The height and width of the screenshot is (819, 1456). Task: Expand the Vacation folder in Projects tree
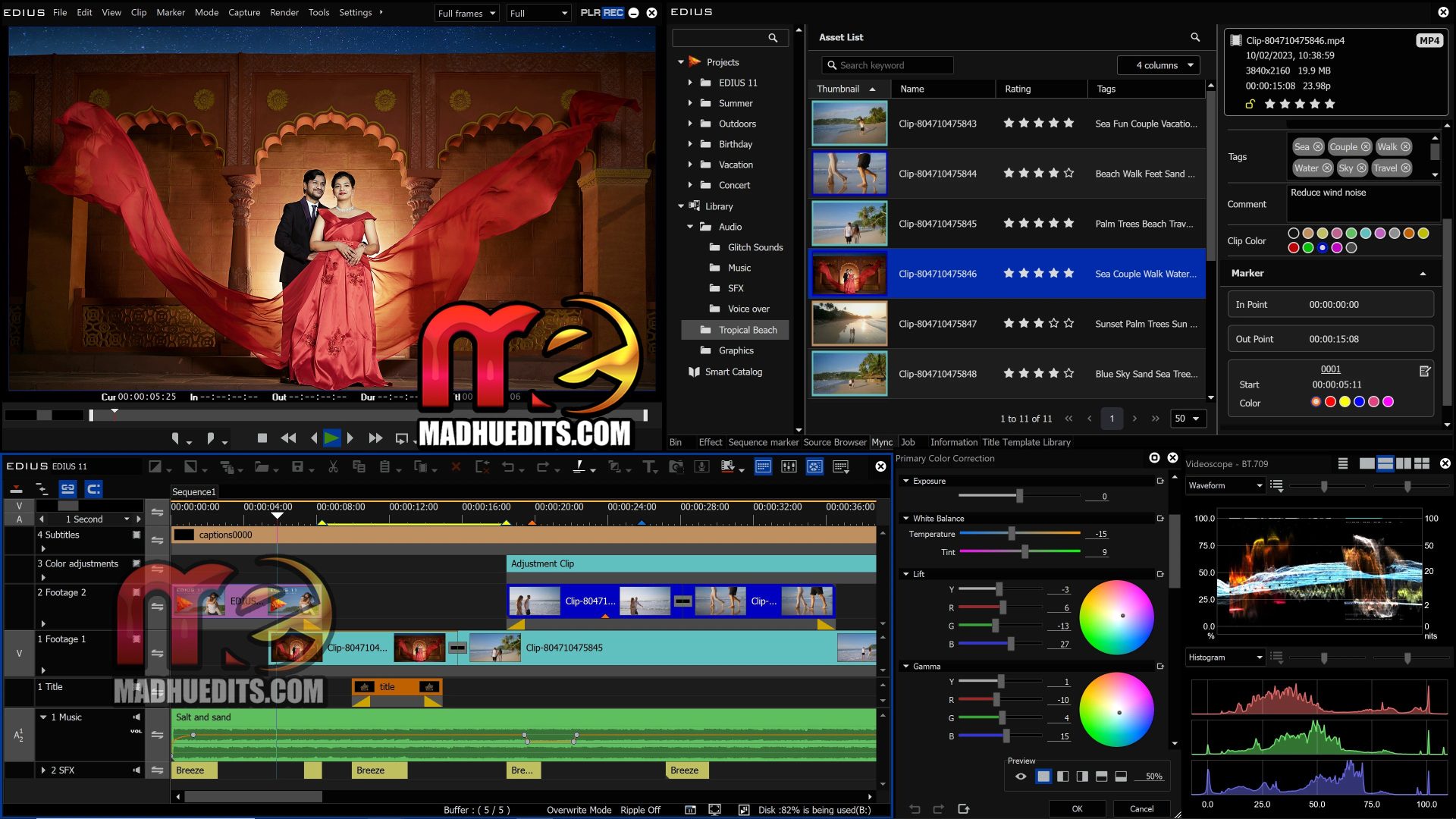click(690, 165)
